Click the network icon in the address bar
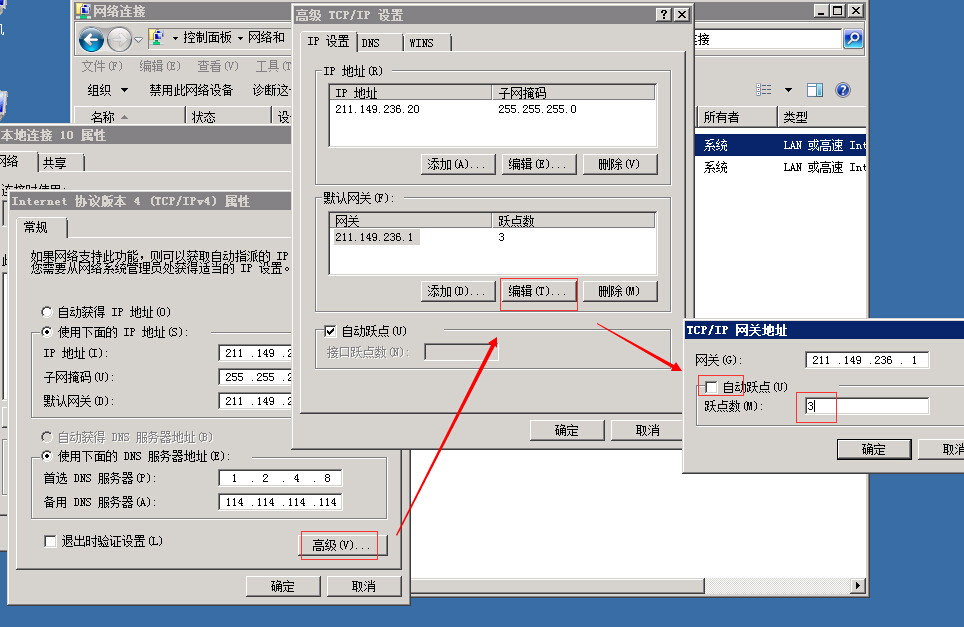 click(158, 38)
